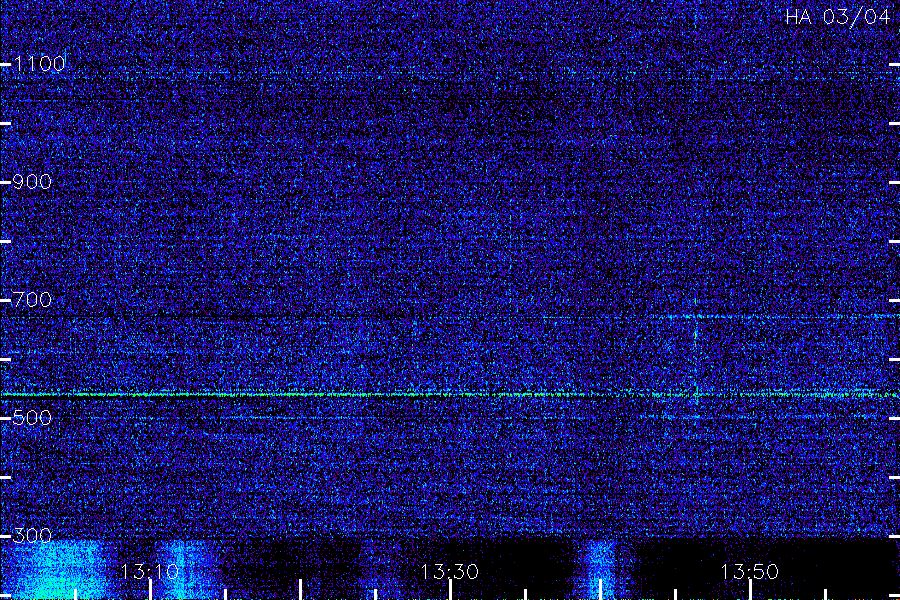
Task: Click the HA 03/04 label
Action: click(837, 17)
